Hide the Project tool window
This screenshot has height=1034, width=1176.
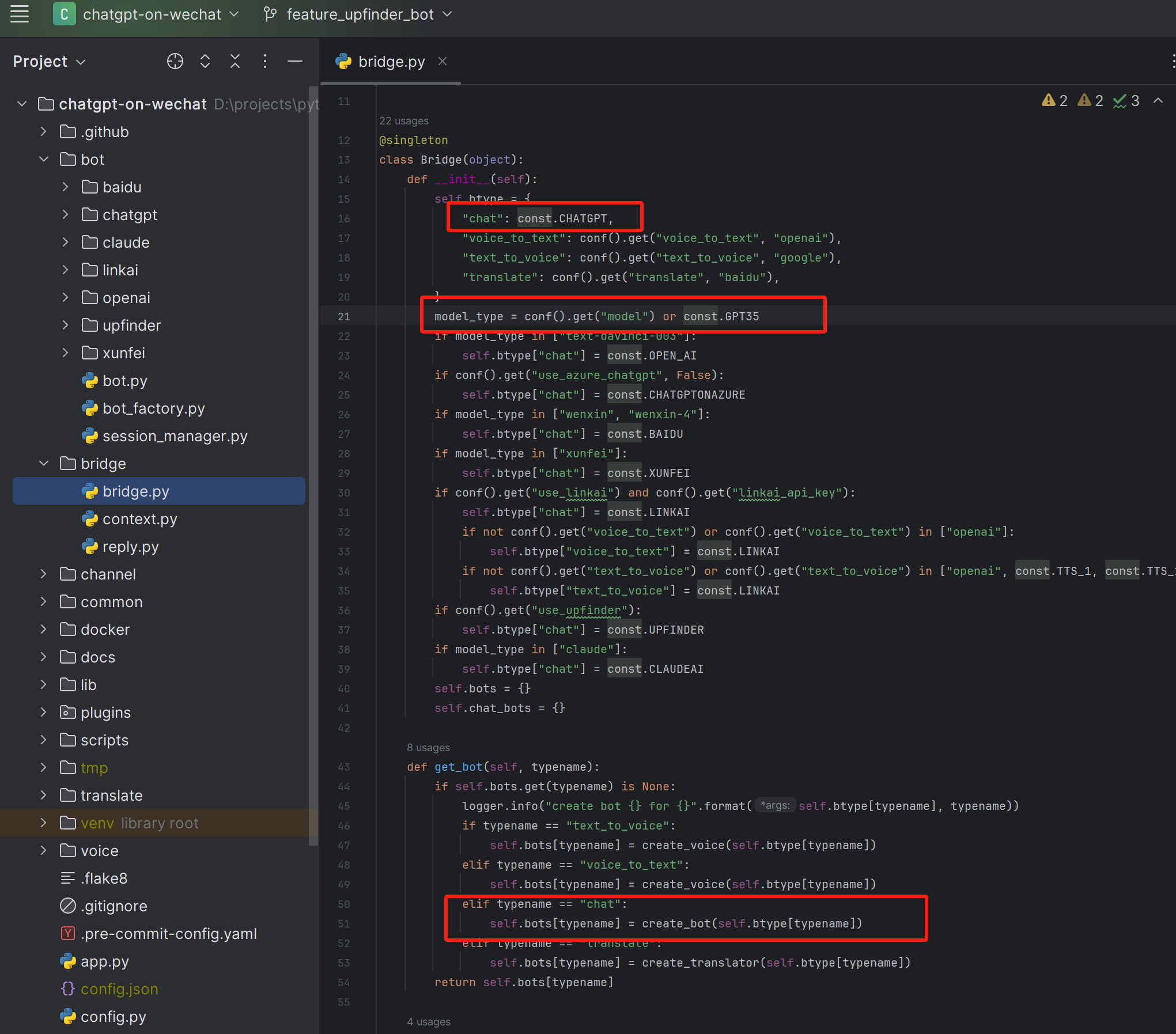point(295,61)
